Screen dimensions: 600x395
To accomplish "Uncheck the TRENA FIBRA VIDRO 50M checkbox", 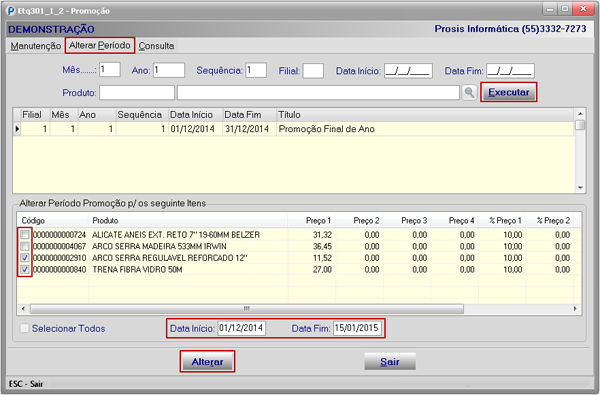I will (25, 269).
